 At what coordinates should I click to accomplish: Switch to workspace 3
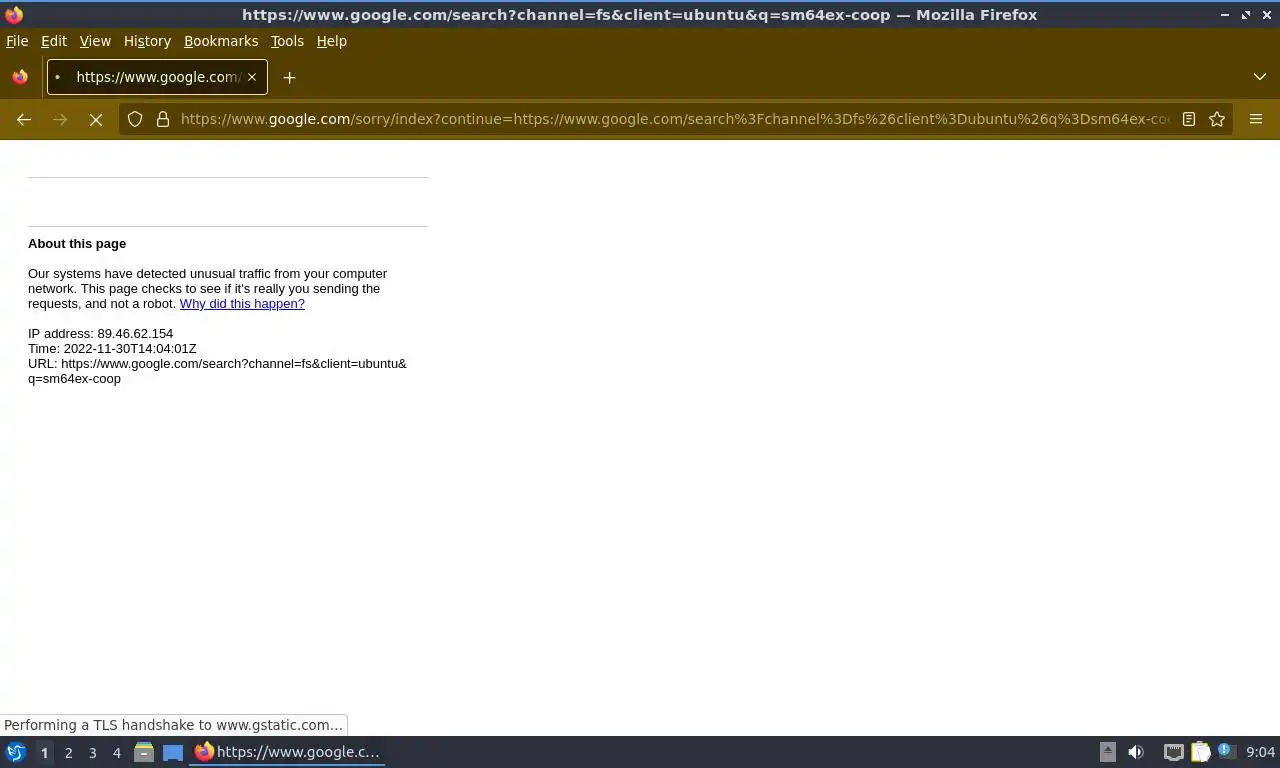92,753
